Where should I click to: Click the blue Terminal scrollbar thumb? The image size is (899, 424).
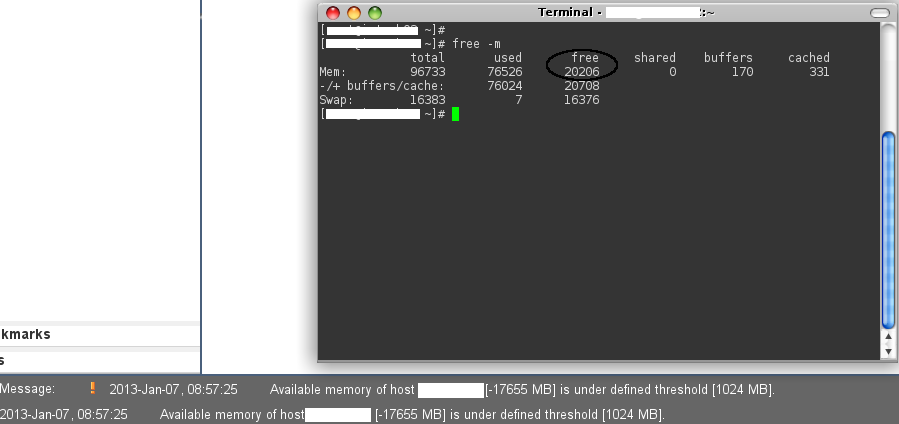coord(887,230)
